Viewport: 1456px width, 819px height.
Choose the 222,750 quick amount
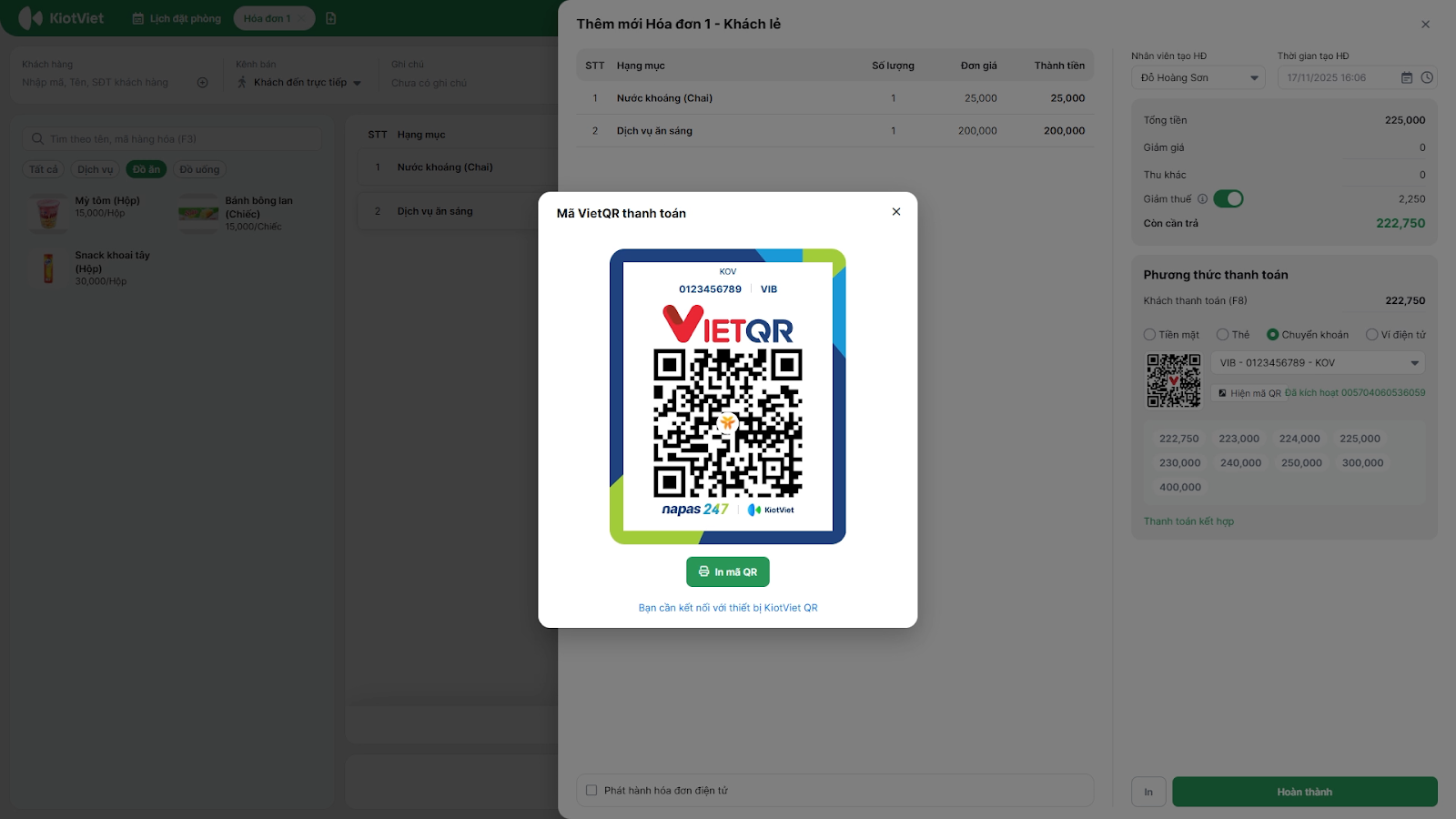1179,439
